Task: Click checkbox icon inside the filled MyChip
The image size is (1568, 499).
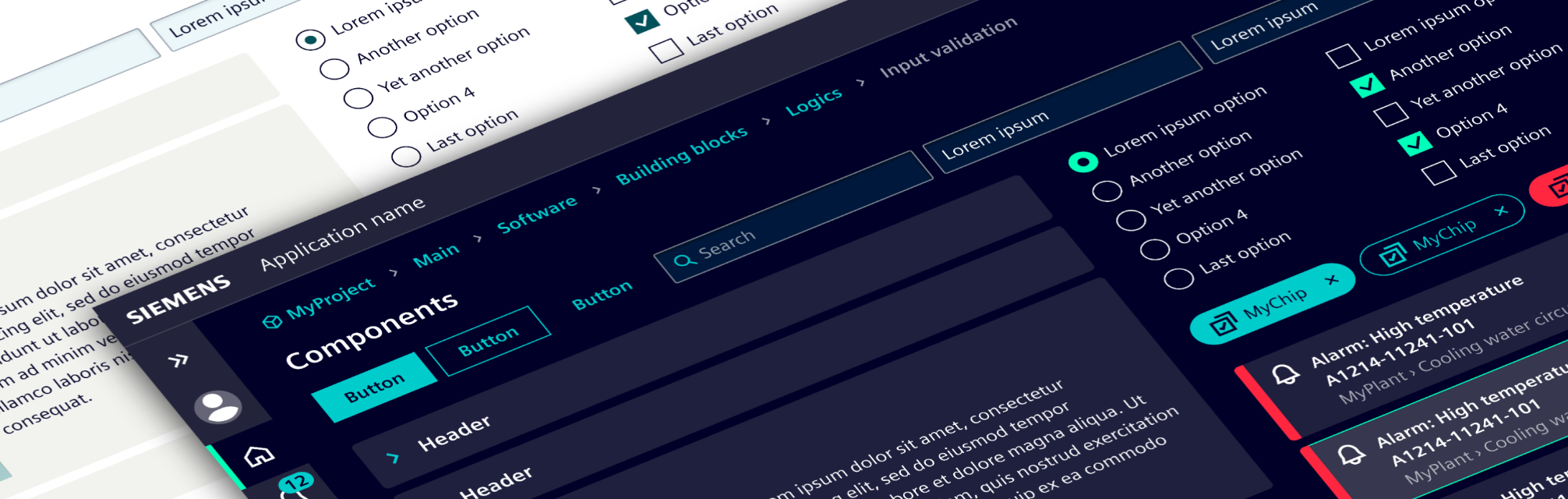Action: coord(1223,323)
